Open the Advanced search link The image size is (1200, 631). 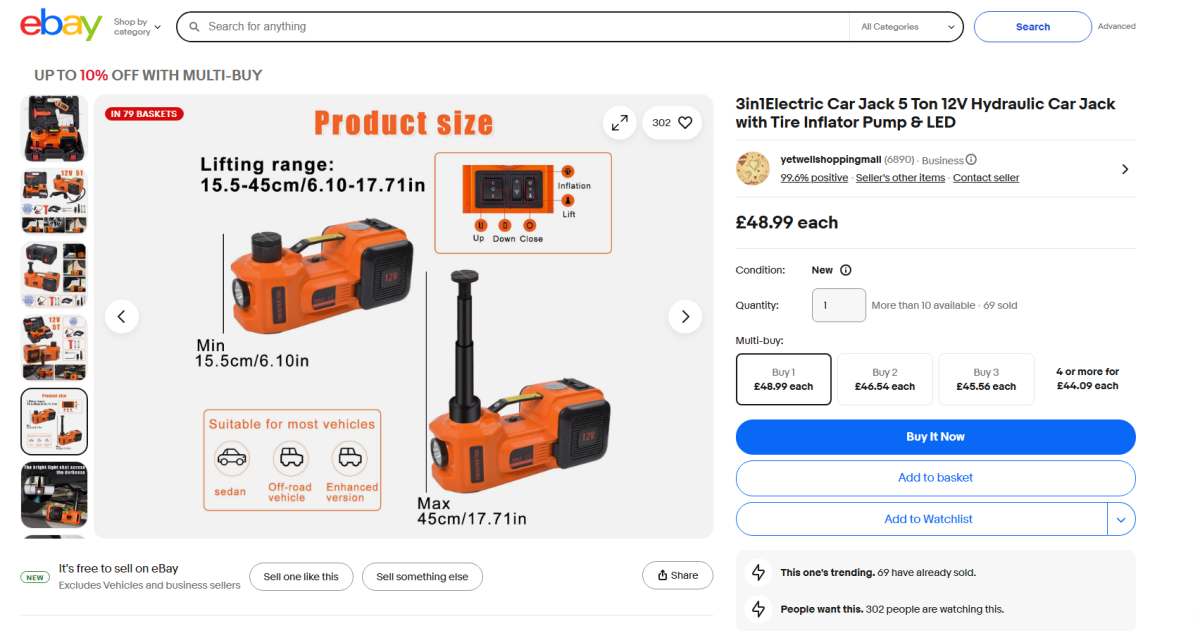click(x=1117, y=27)
